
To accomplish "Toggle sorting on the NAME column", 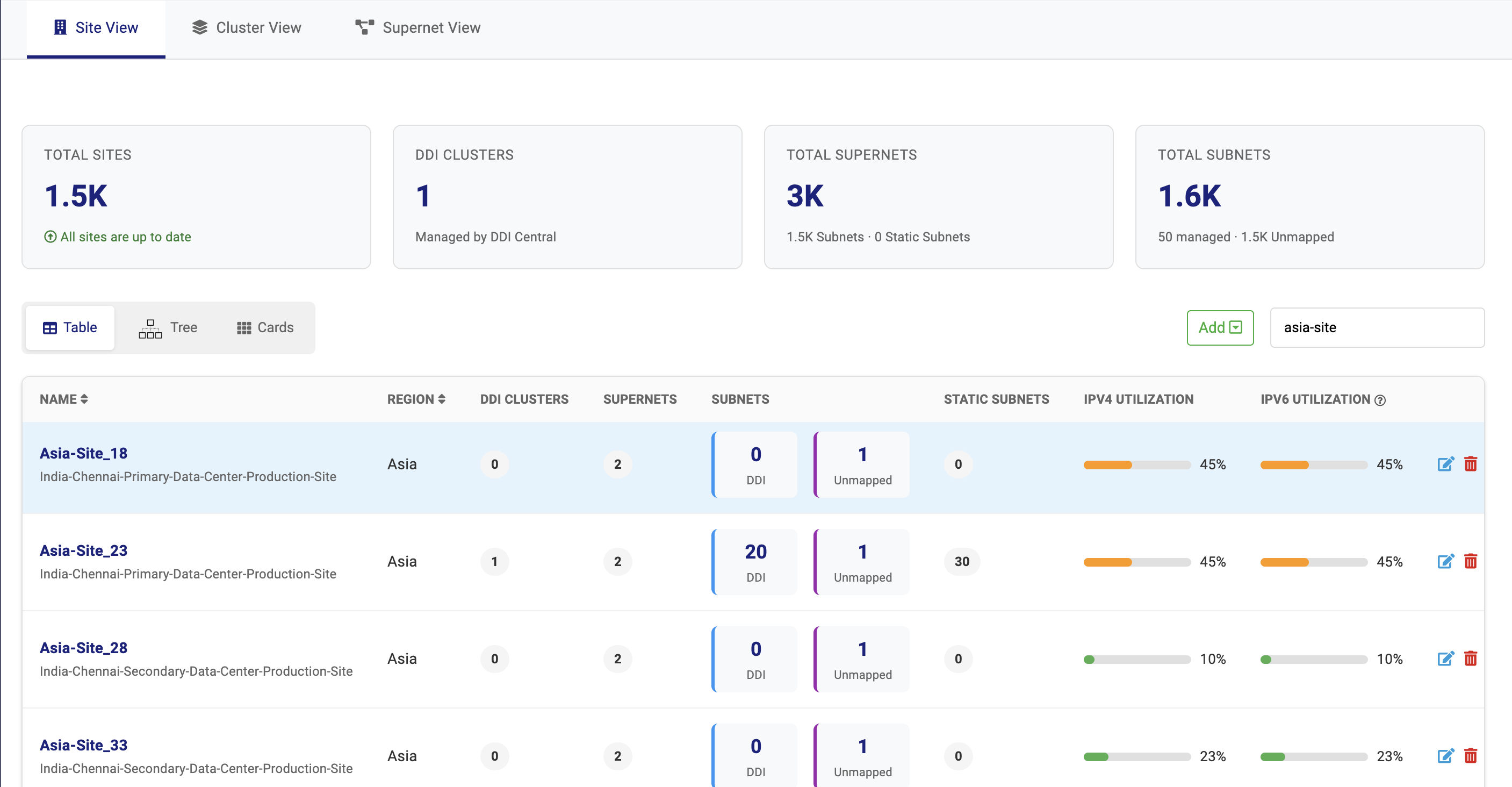I will pos(84,399).
